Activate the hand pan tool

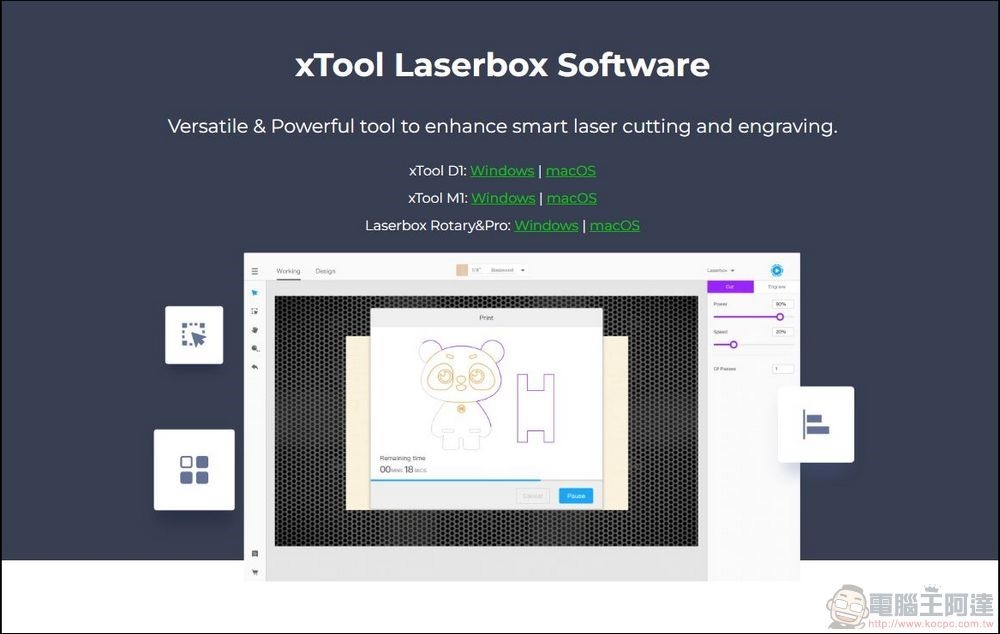click(255, 330)
